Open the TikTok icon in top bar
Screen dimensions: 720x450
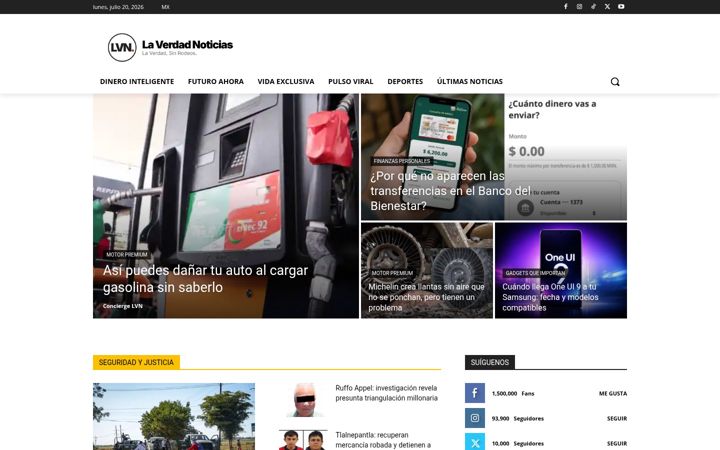(593, 6)
